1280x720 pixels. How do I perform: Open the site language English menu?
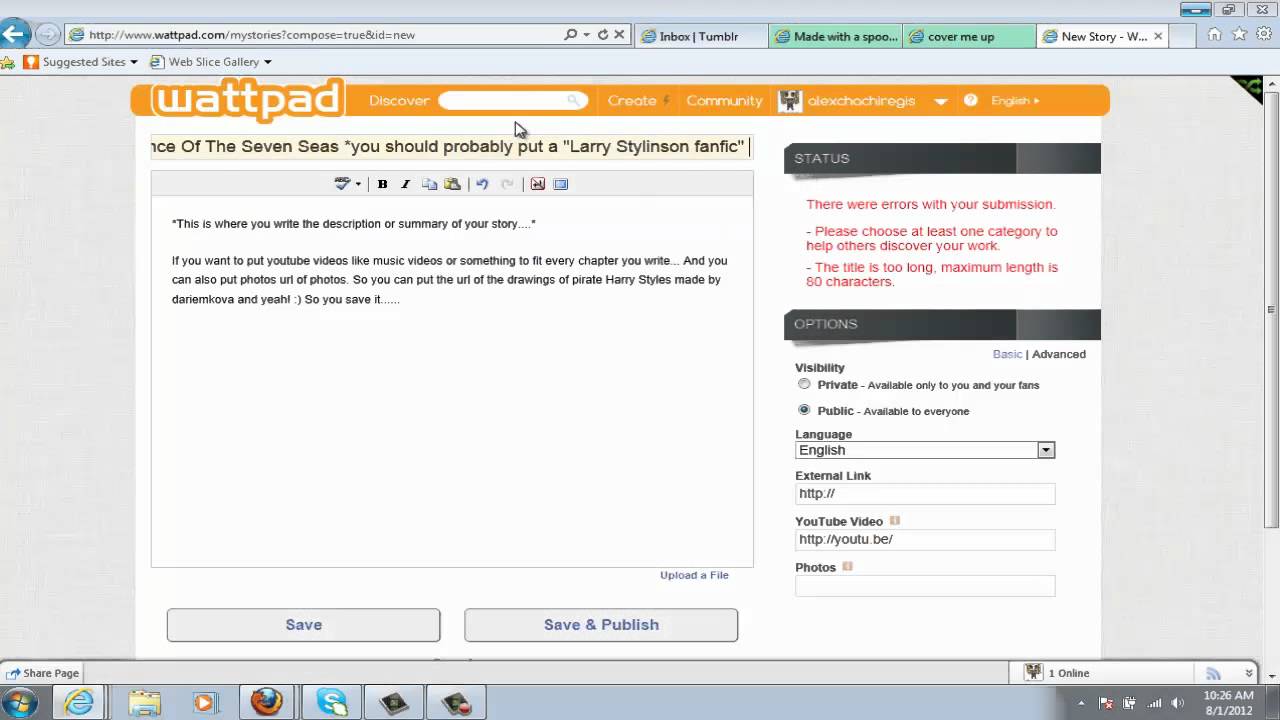(x=1015, y=100)
